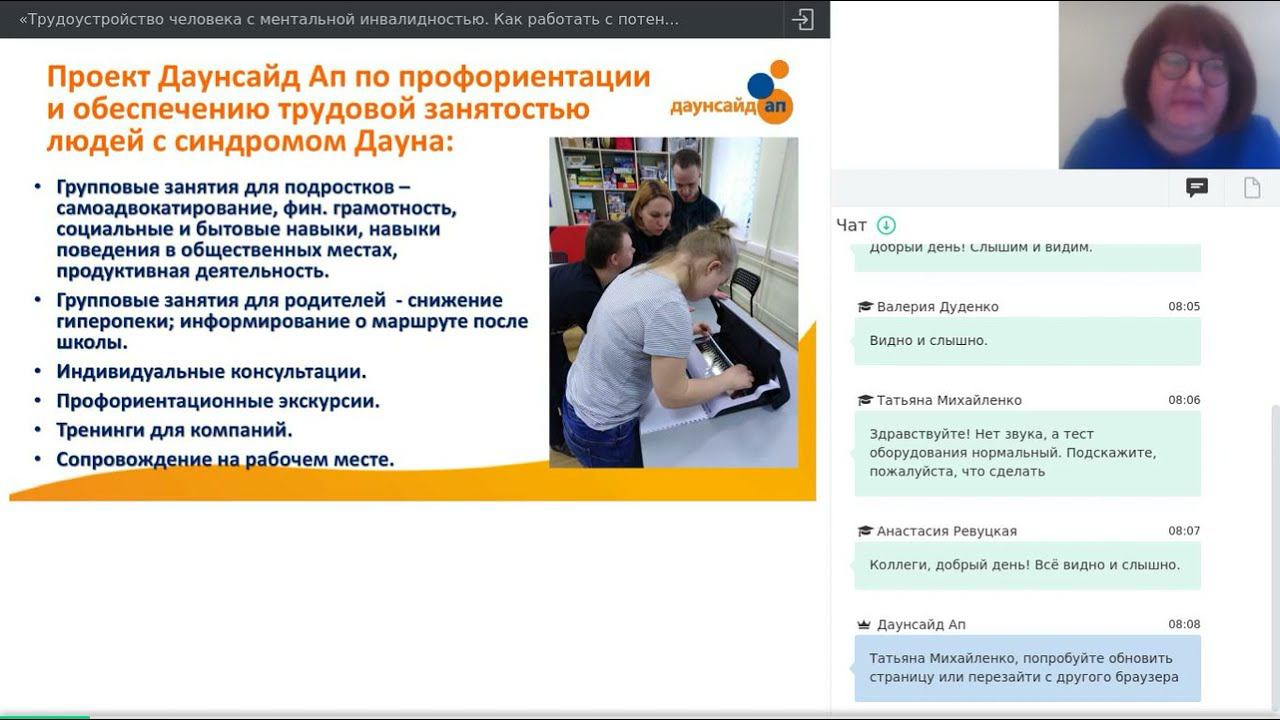Click the 08:05 timestamp in chat
This screenshot has height=720, width=1280.
pyautogui.click(x=1184, y=307)
